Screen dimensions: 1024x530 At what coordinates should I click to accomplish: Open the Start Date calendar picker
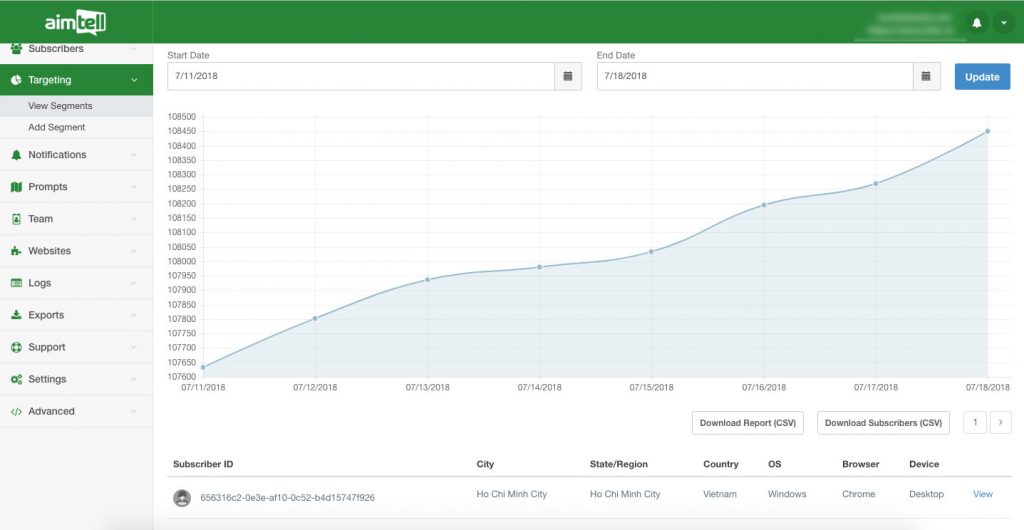coord(568,76)
